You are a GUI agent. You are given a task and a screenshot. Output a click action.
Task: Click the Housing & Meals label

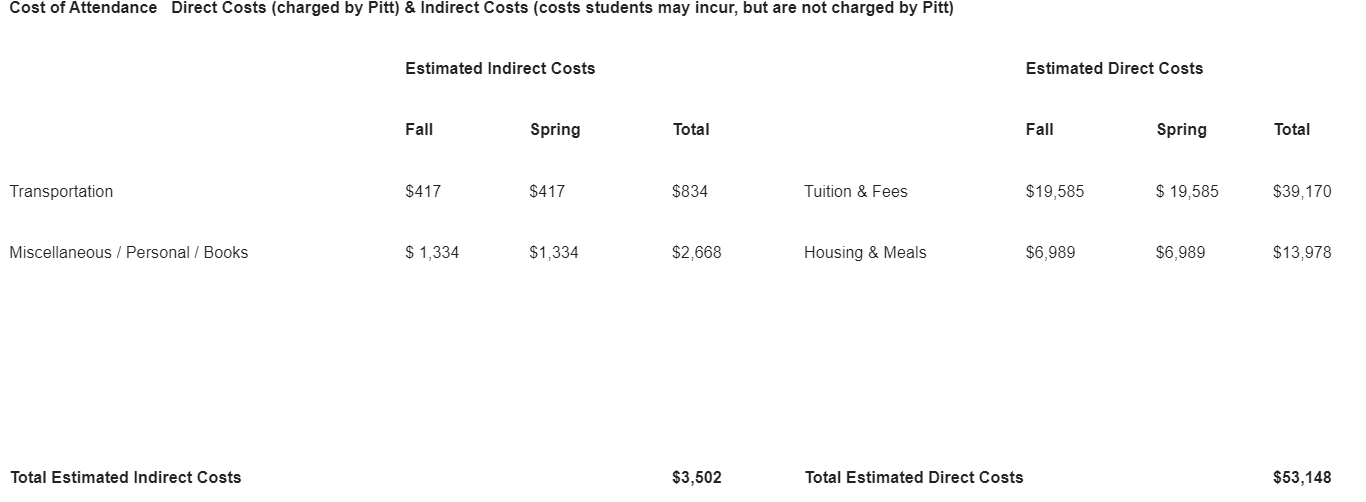point(865,252)
